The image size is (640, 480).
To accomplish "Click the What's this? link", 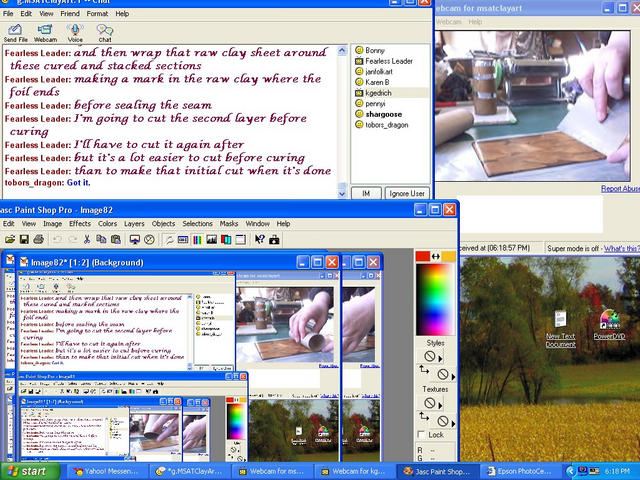I will coord(622,248).
